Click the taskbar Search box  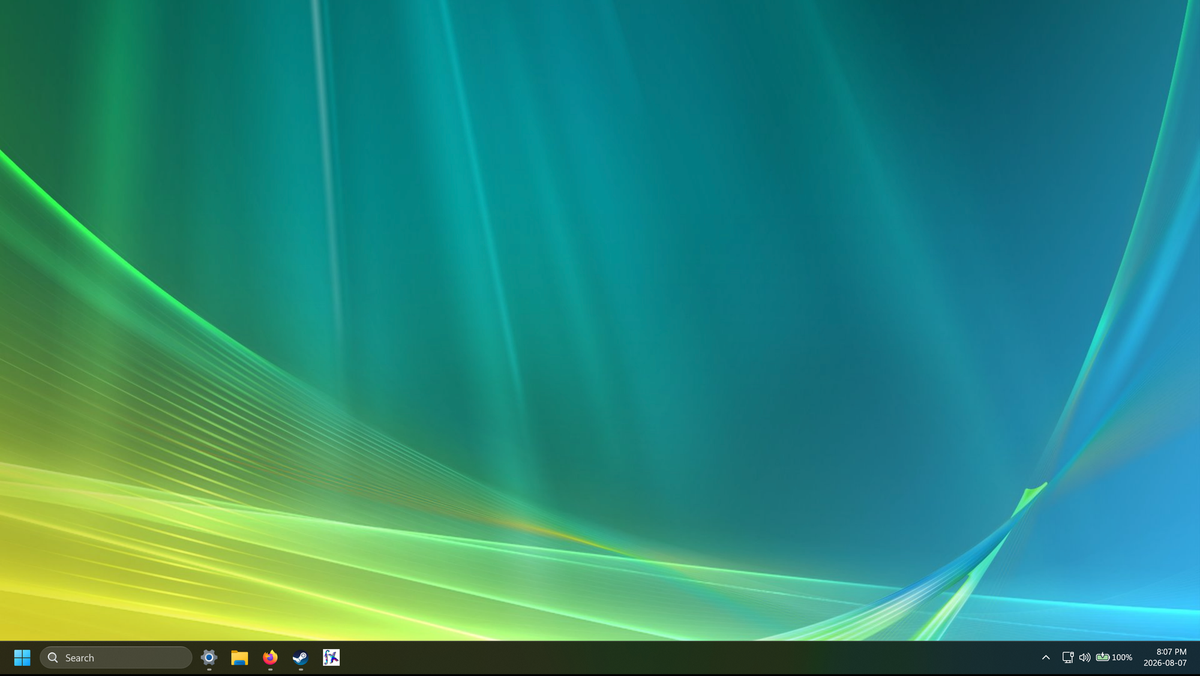(116, 657)
